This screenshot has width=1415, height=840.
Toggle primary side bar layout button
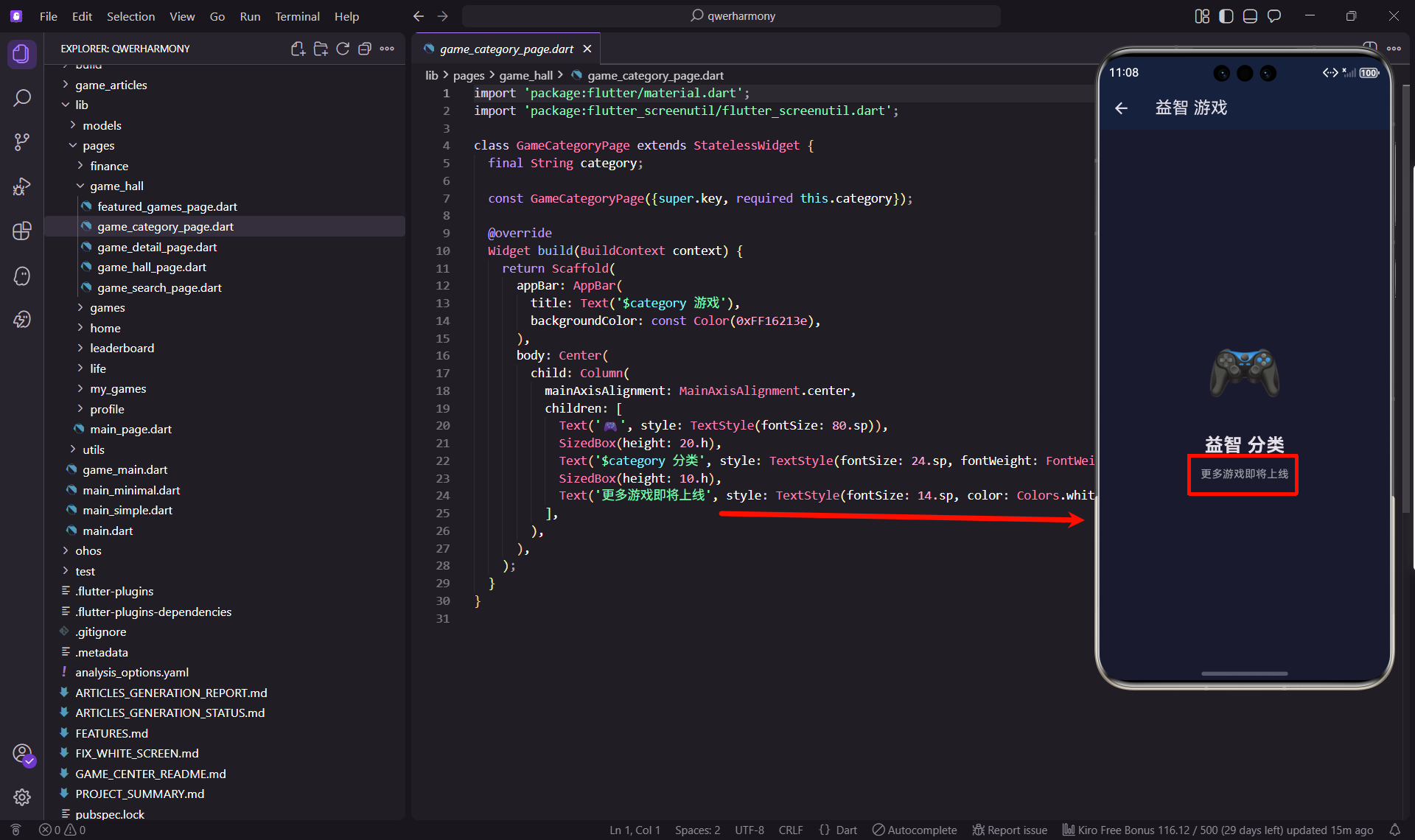coord(1226,16)
